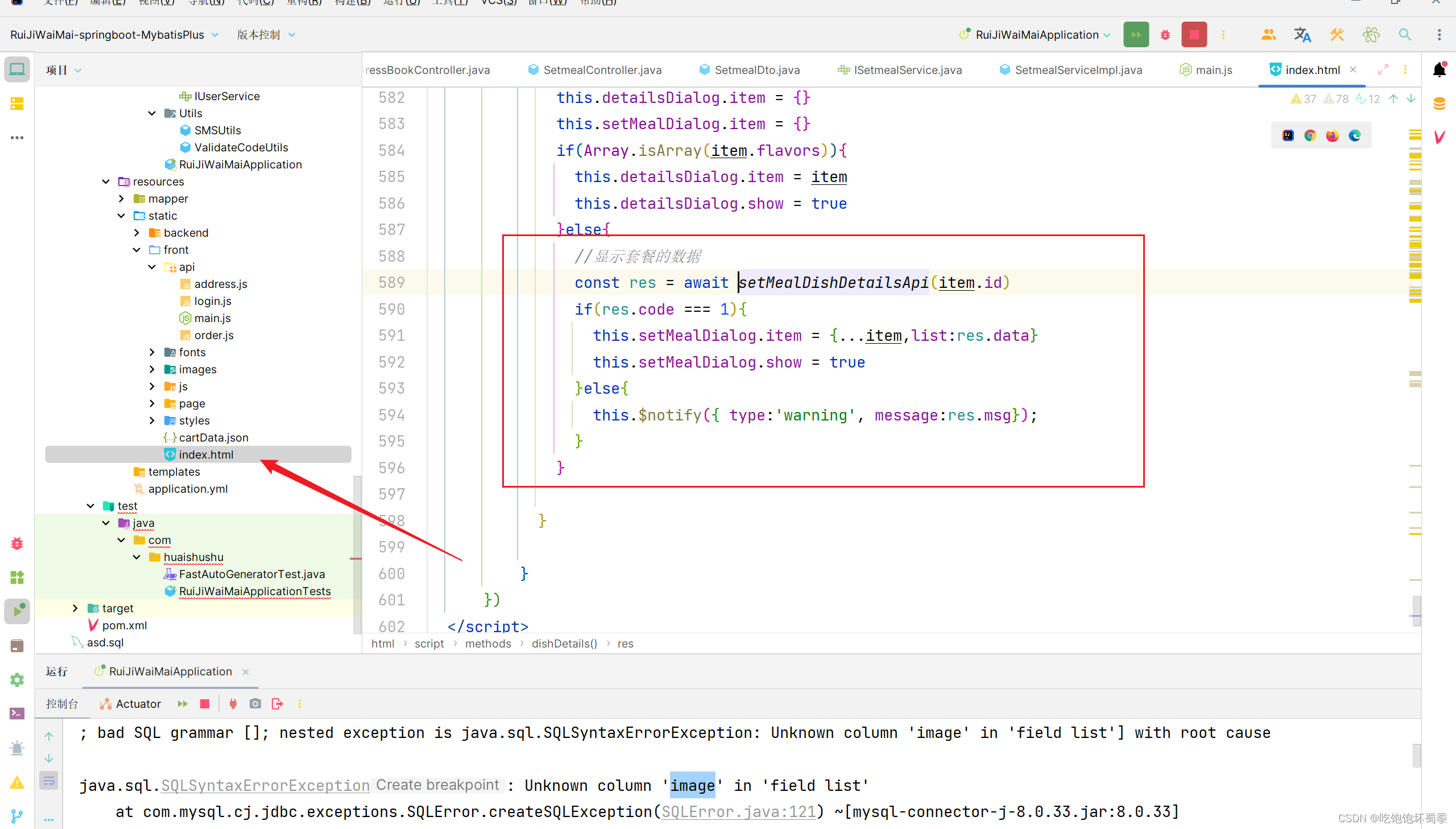
Task: Toggle soft-wrap in the console output
Action: 49,781
